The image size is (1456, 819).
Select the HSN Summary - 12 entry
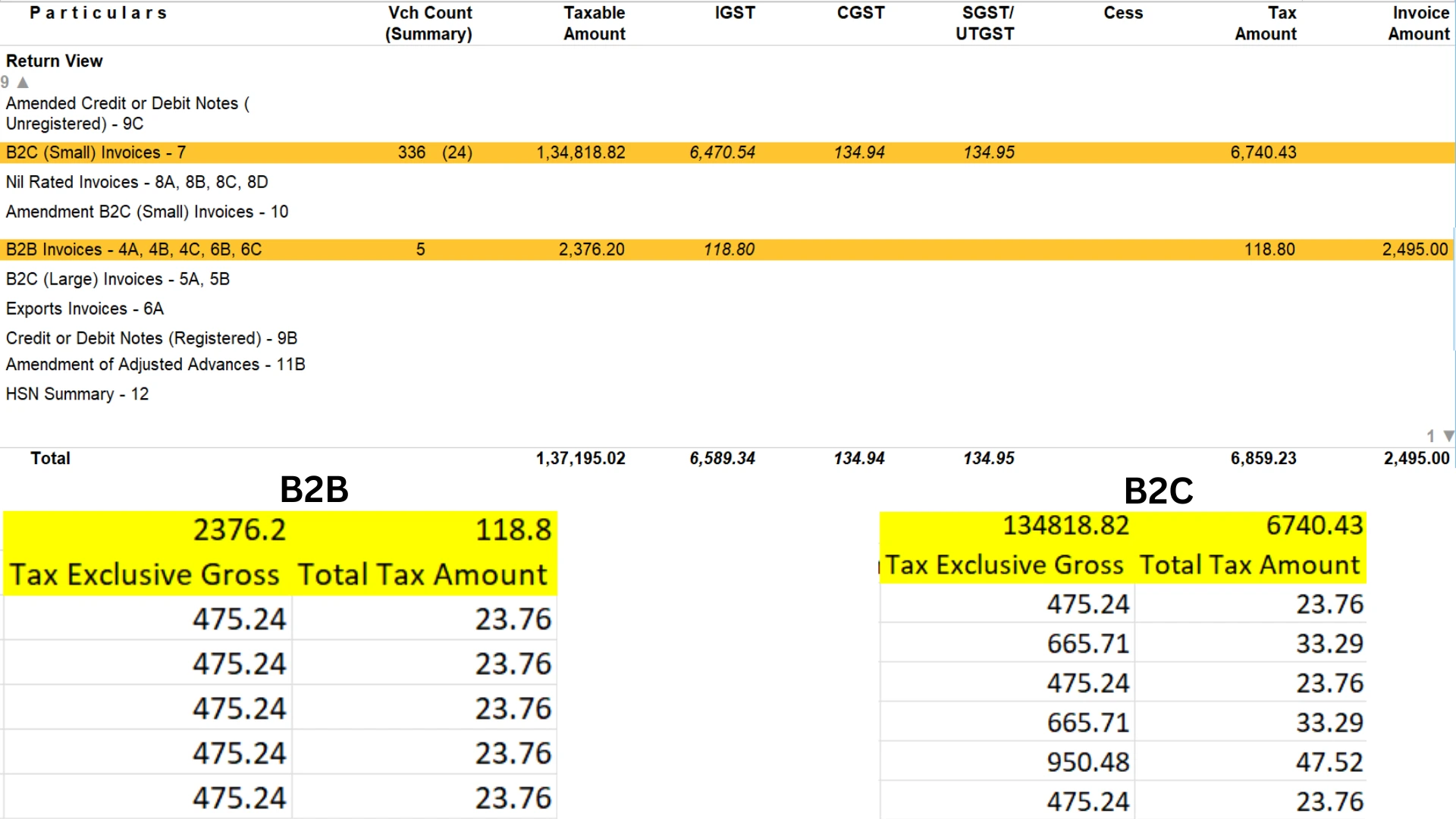click(77, 394)
